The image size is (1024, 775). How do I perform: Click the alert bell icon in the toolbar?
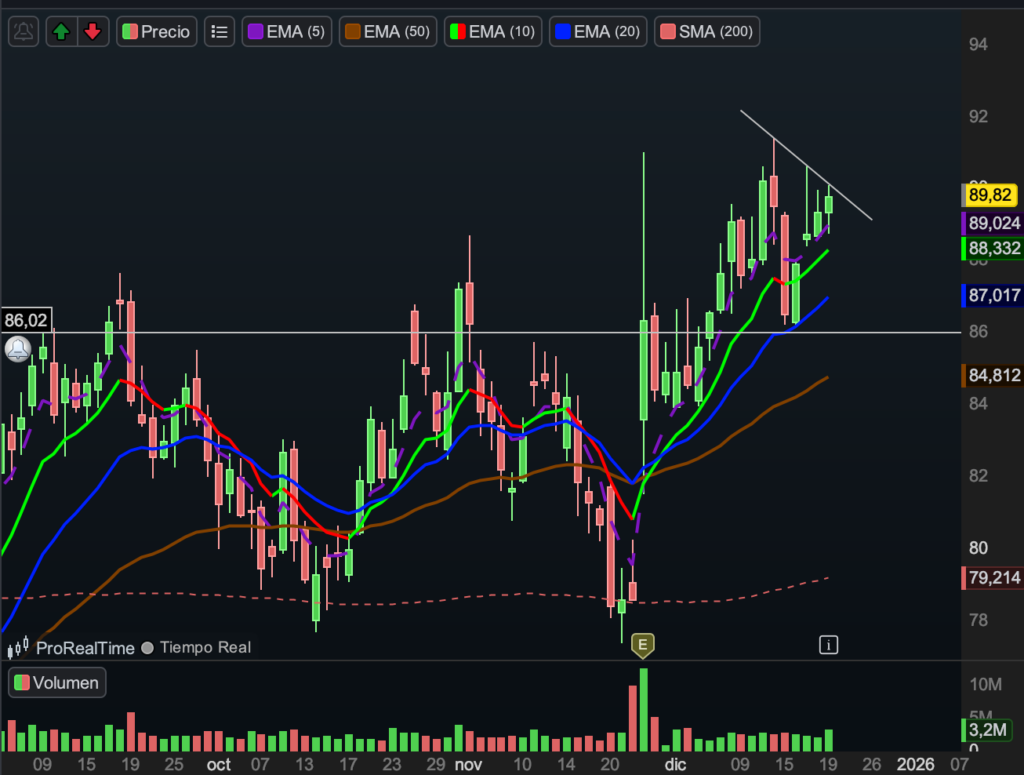pos(25,31)
